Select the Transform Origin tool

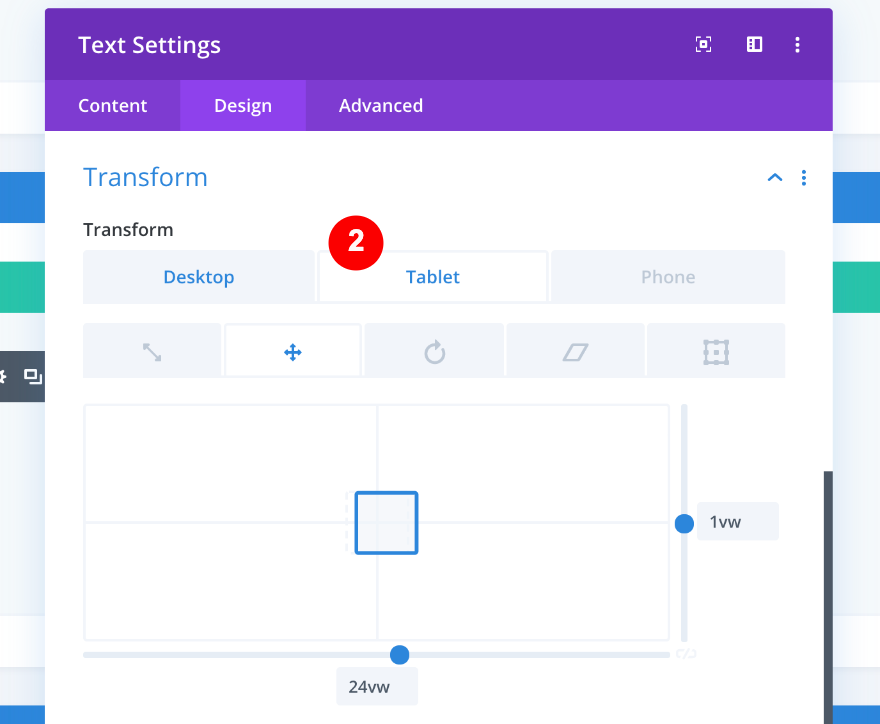716,350
